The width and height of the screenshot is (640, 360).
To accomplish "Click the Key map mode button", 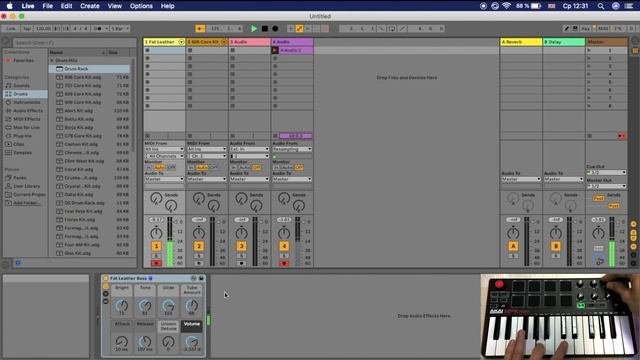I will [x=586, y=29].
